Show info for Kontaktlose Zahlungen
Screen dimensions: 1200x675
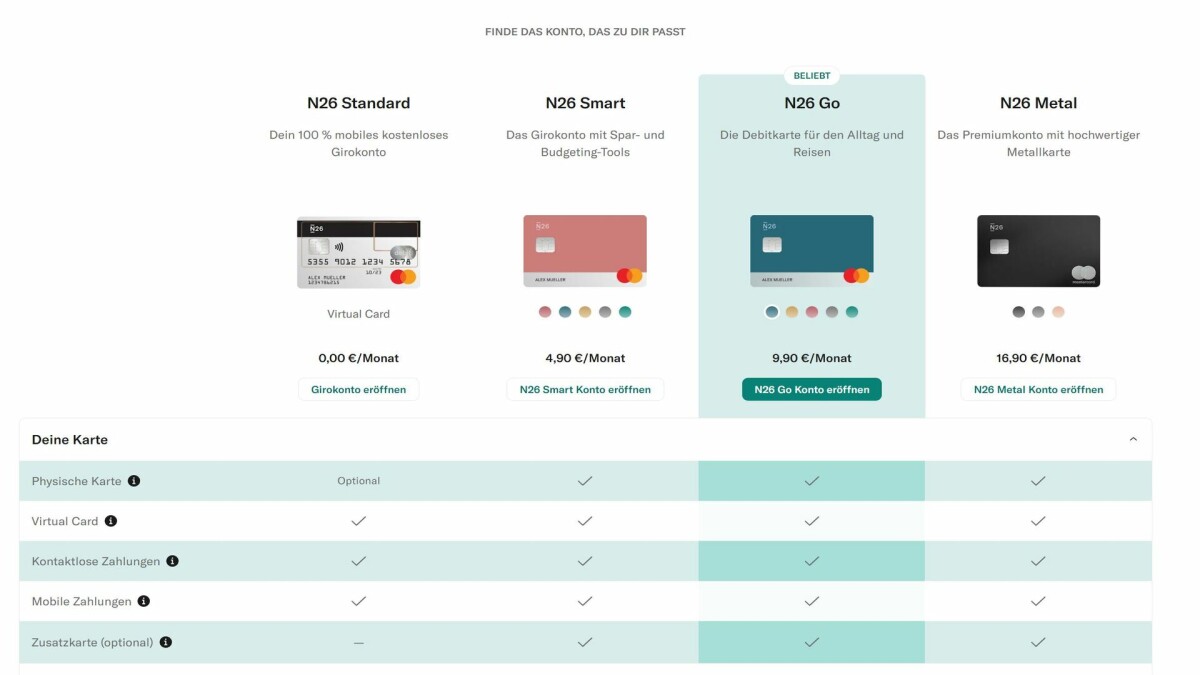tap(171, 560)
